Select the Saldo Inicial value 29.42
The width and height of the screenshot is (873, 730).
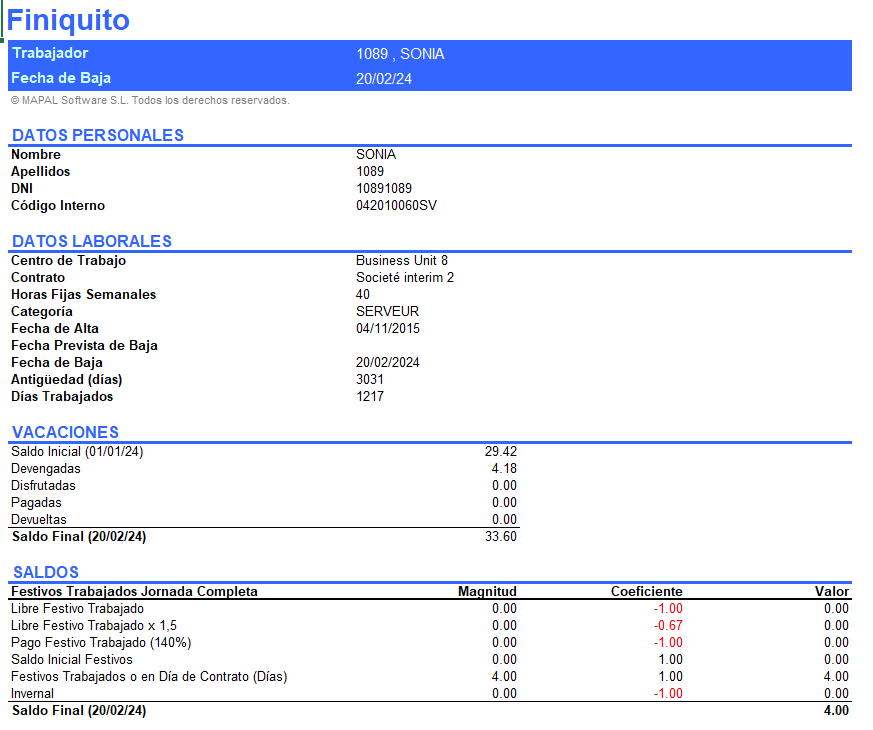click(501, 452)
